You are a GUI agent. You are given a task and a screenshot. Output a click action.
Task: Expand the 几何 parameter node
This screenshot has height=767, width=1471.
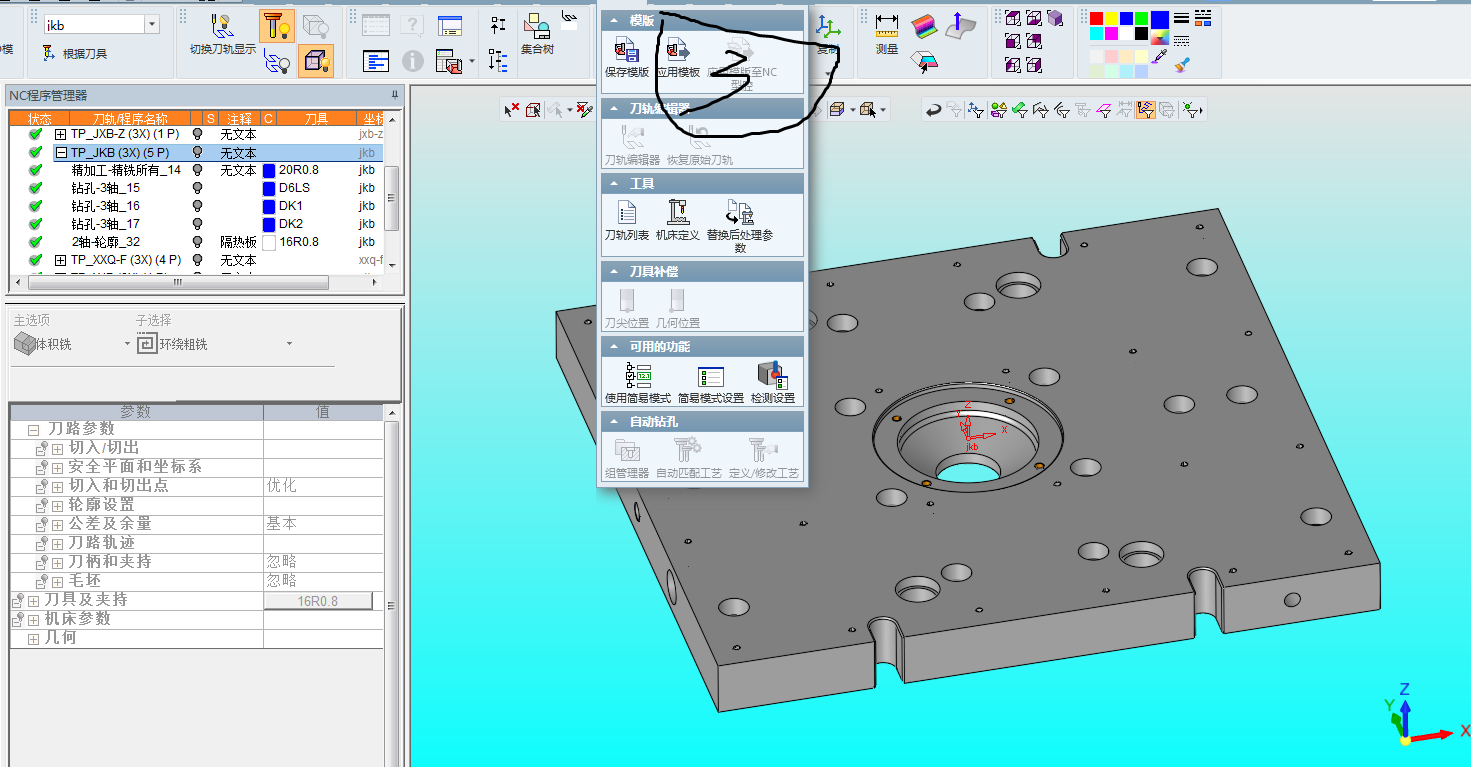(33, 638)
